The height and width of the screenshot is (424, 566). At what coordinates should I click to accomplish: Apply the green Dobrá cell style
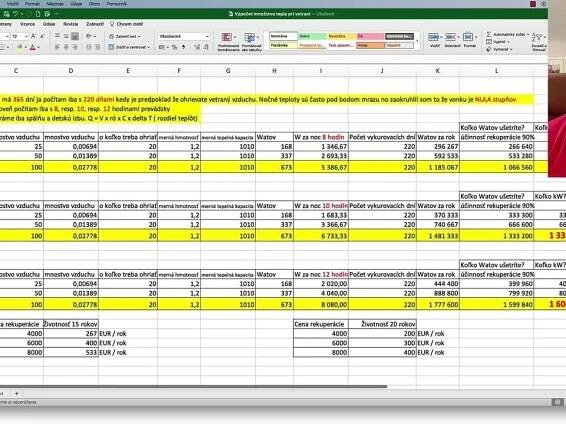pyautogui.click(x=313, y=36)
